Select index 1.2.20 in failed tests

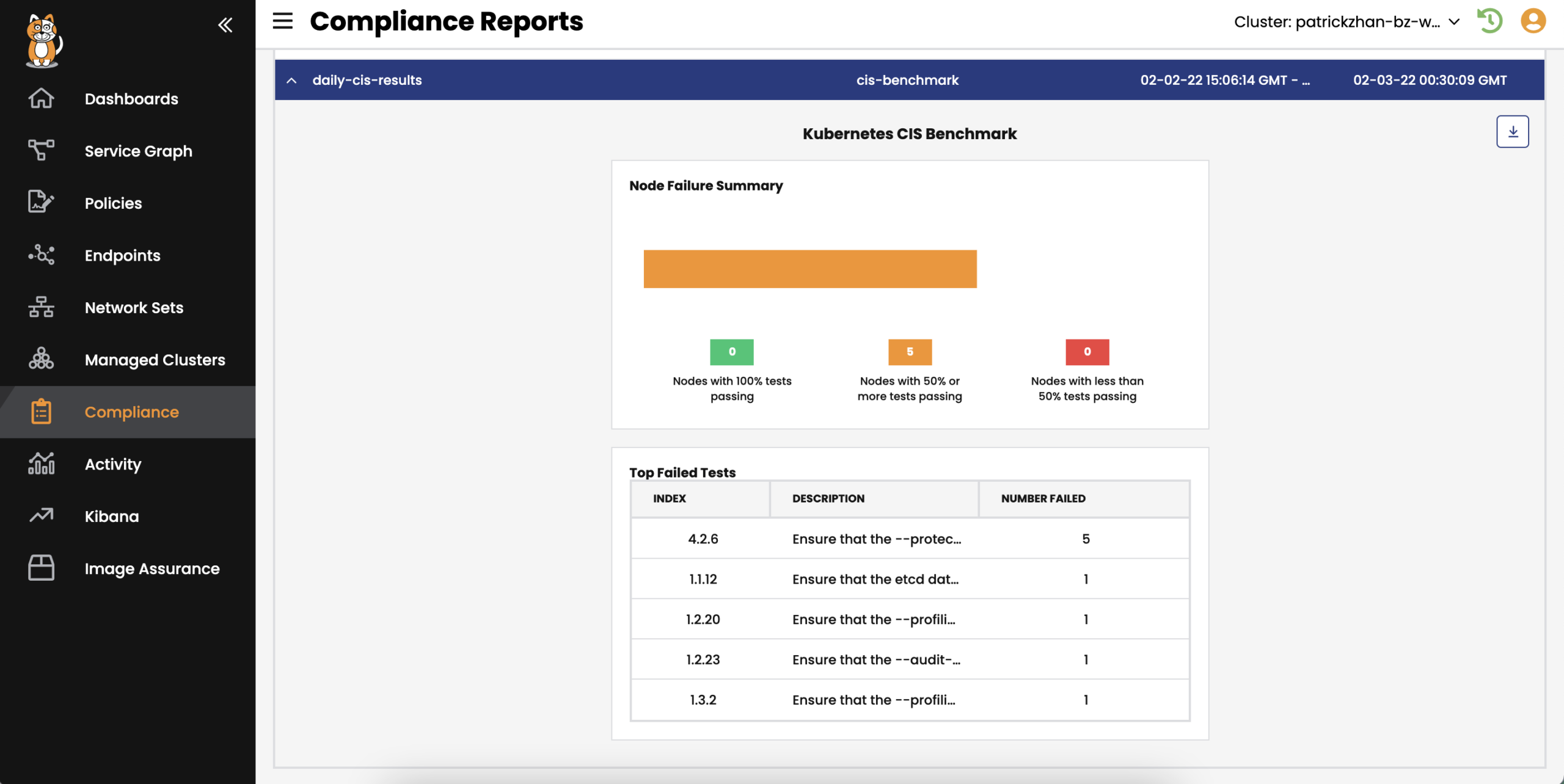point(703,619)
